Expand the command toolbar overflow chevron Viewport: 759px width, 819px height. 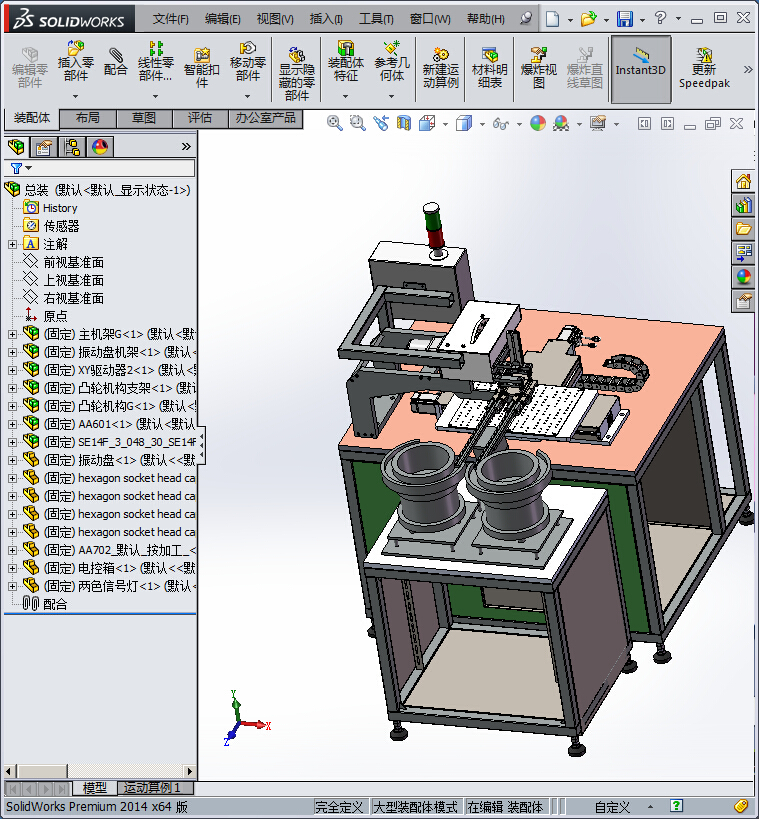tap(748, 69)
